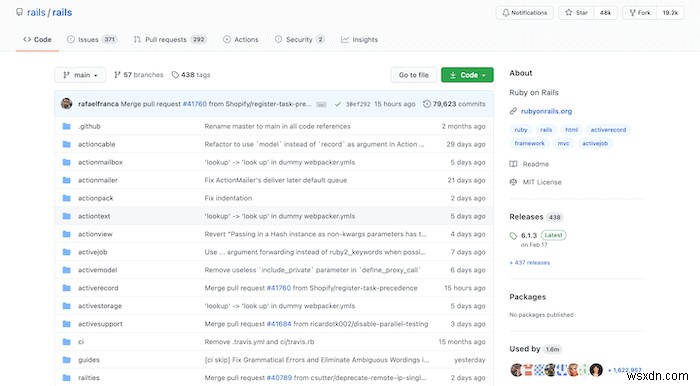Click the activerecord folder icon

coord(67,288)
